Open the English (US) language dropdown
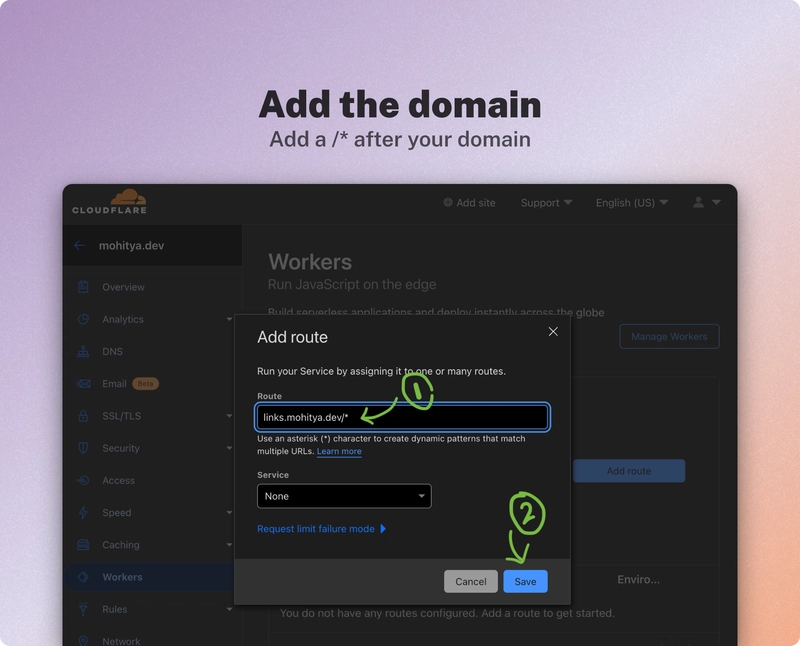 632,203
